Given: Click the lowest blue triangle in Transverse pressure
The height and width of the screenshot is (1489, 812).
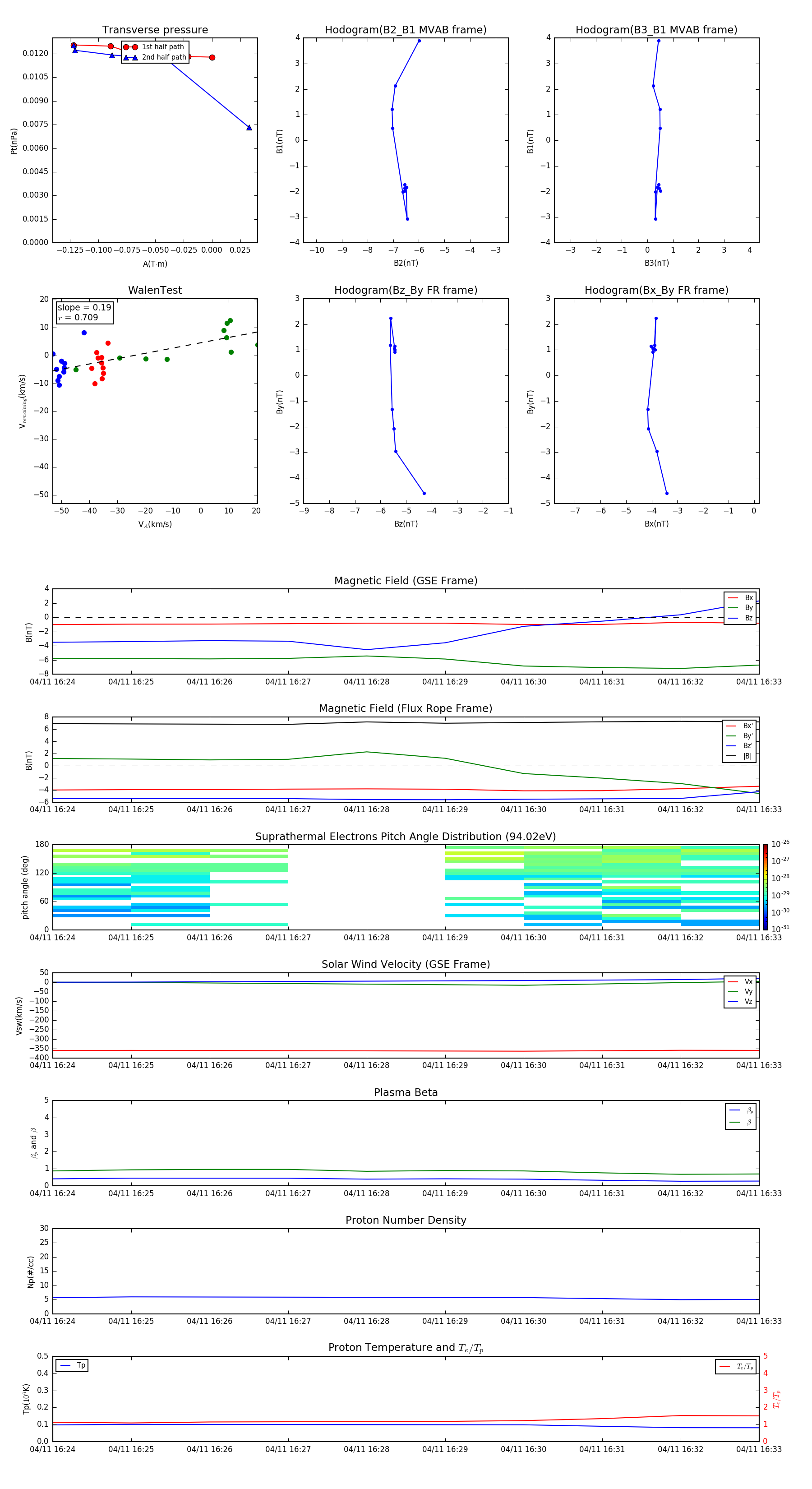Looking at the screenshot, I should pyautogui.click(x=249, y=127).
